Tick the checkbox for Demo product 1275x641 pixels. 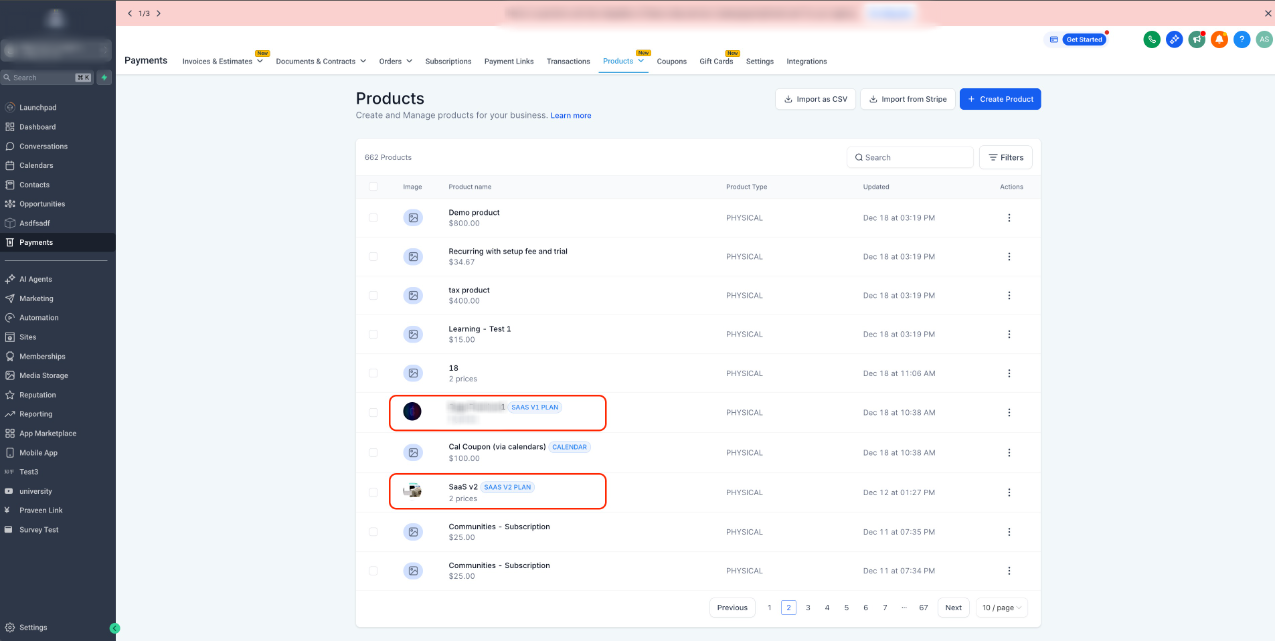pos(373,217)
